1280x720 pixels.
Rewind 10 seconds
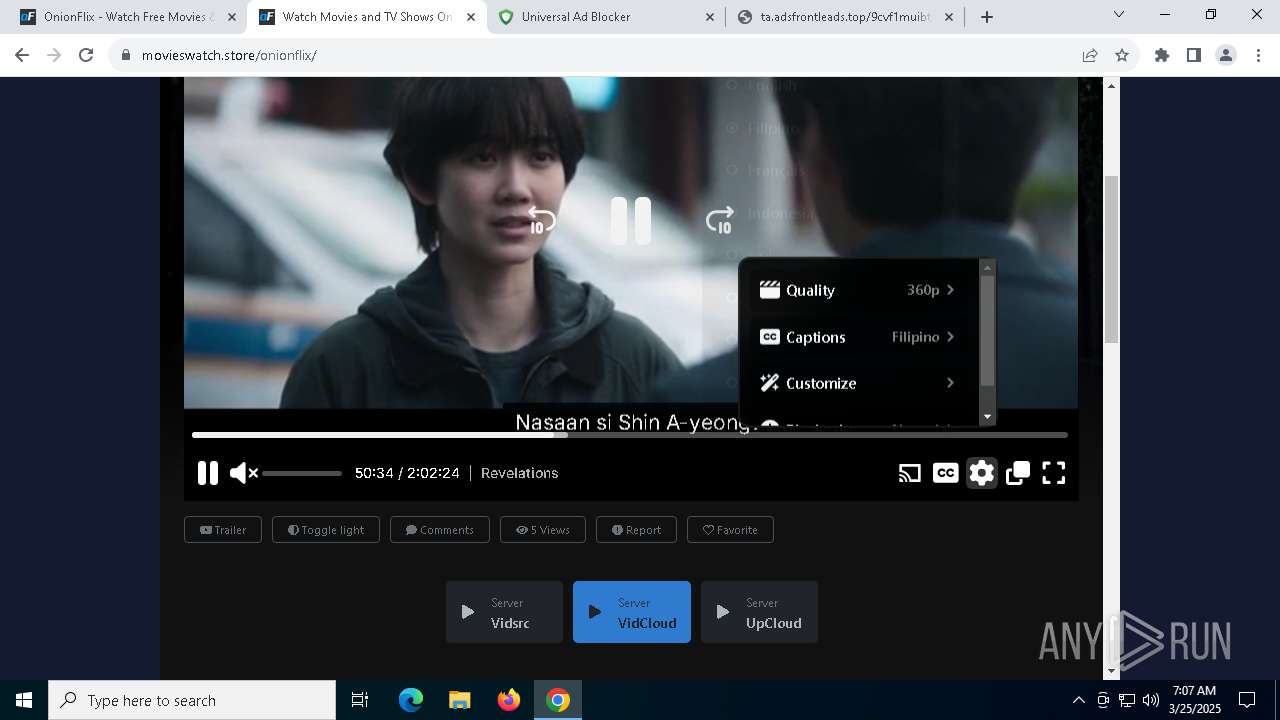[541, 220]
